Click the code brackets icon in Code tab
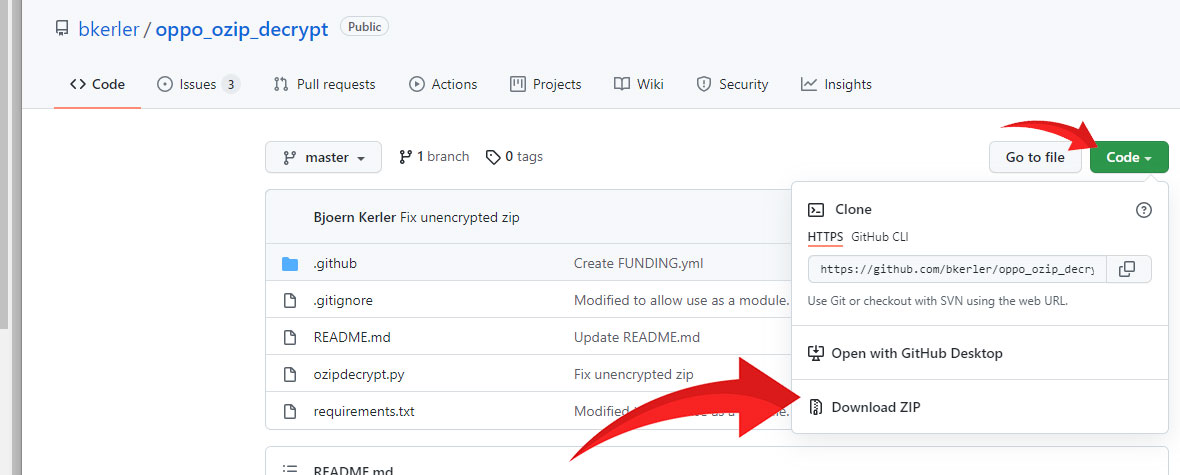This screenshot has height=475, width=1180. tap(78, 84)
